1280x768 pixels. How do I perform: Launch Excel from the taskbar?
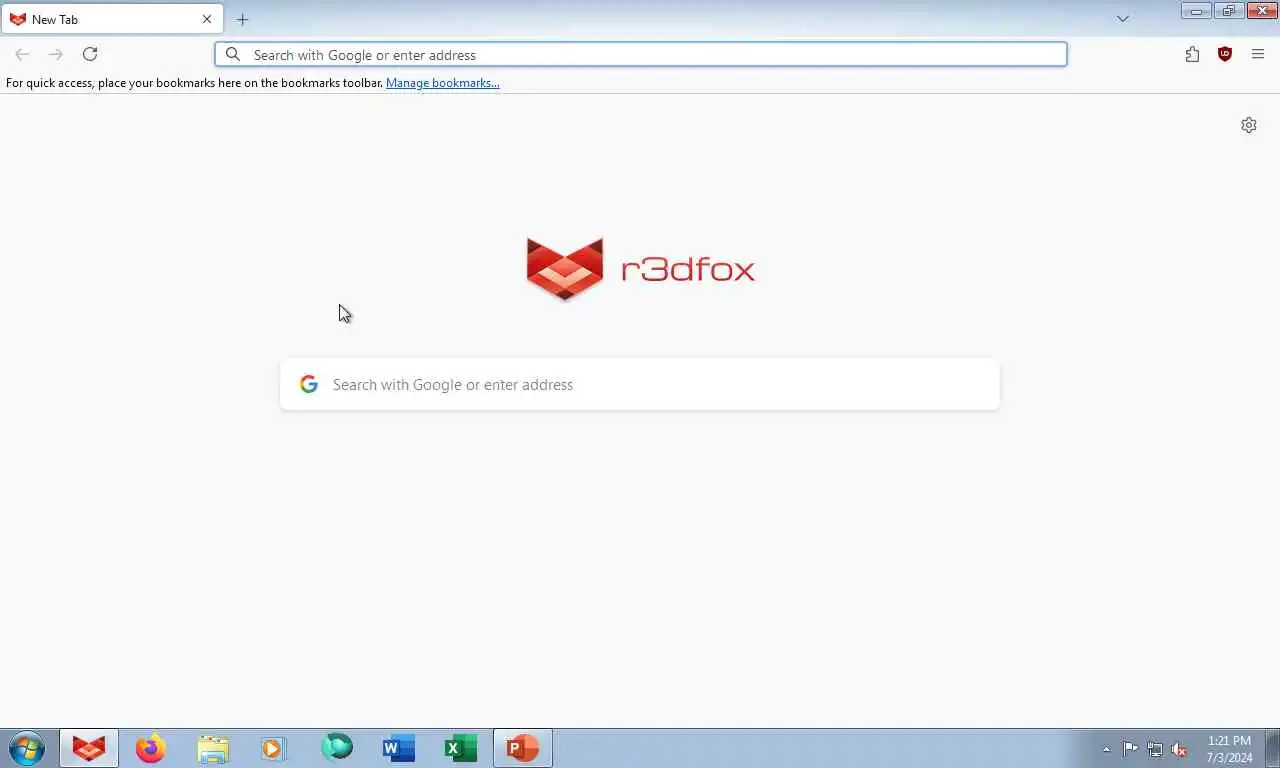(x=461, y=748)
